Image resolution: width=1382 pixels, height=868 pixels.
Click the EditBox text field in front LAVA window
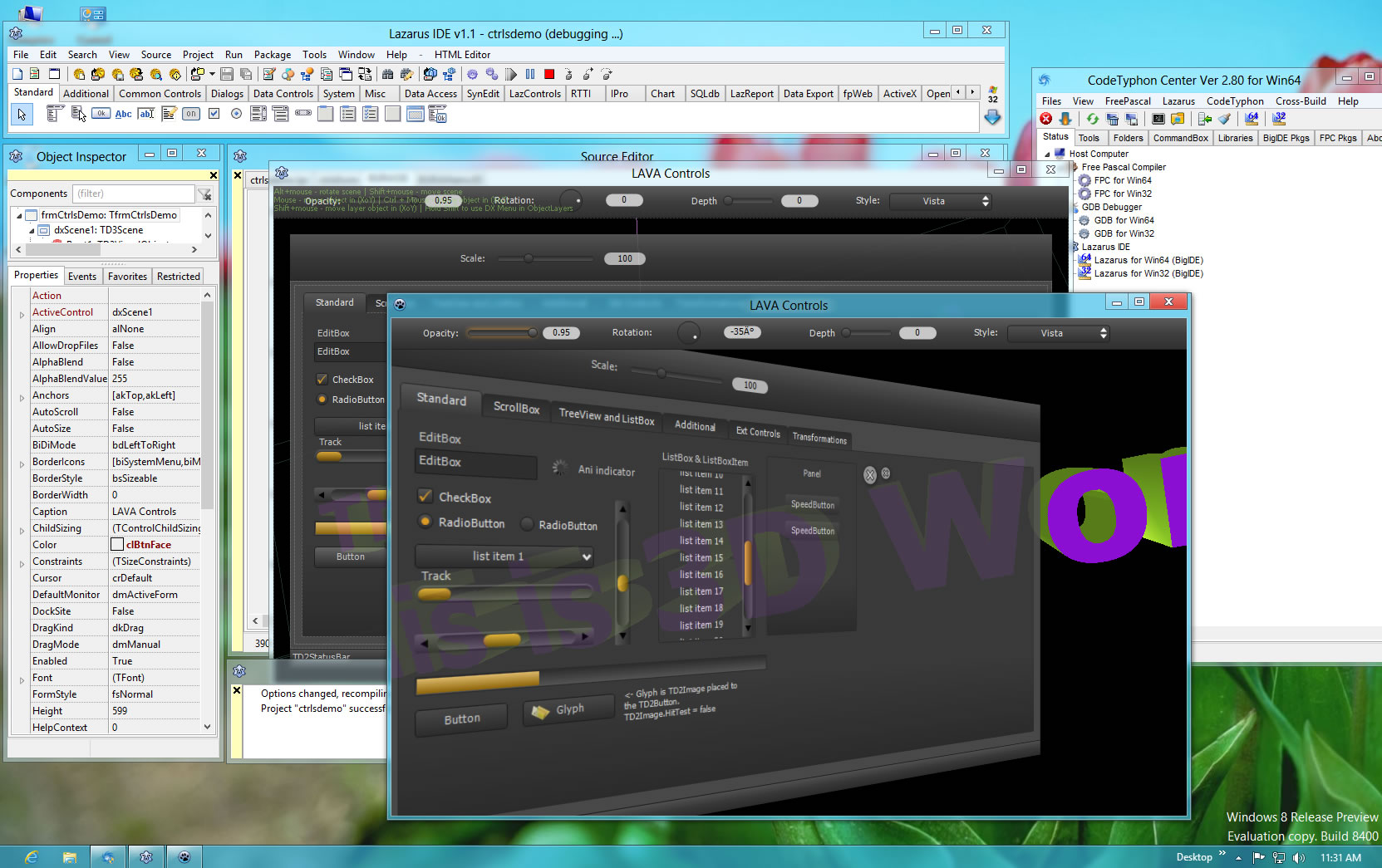(476, 463)
